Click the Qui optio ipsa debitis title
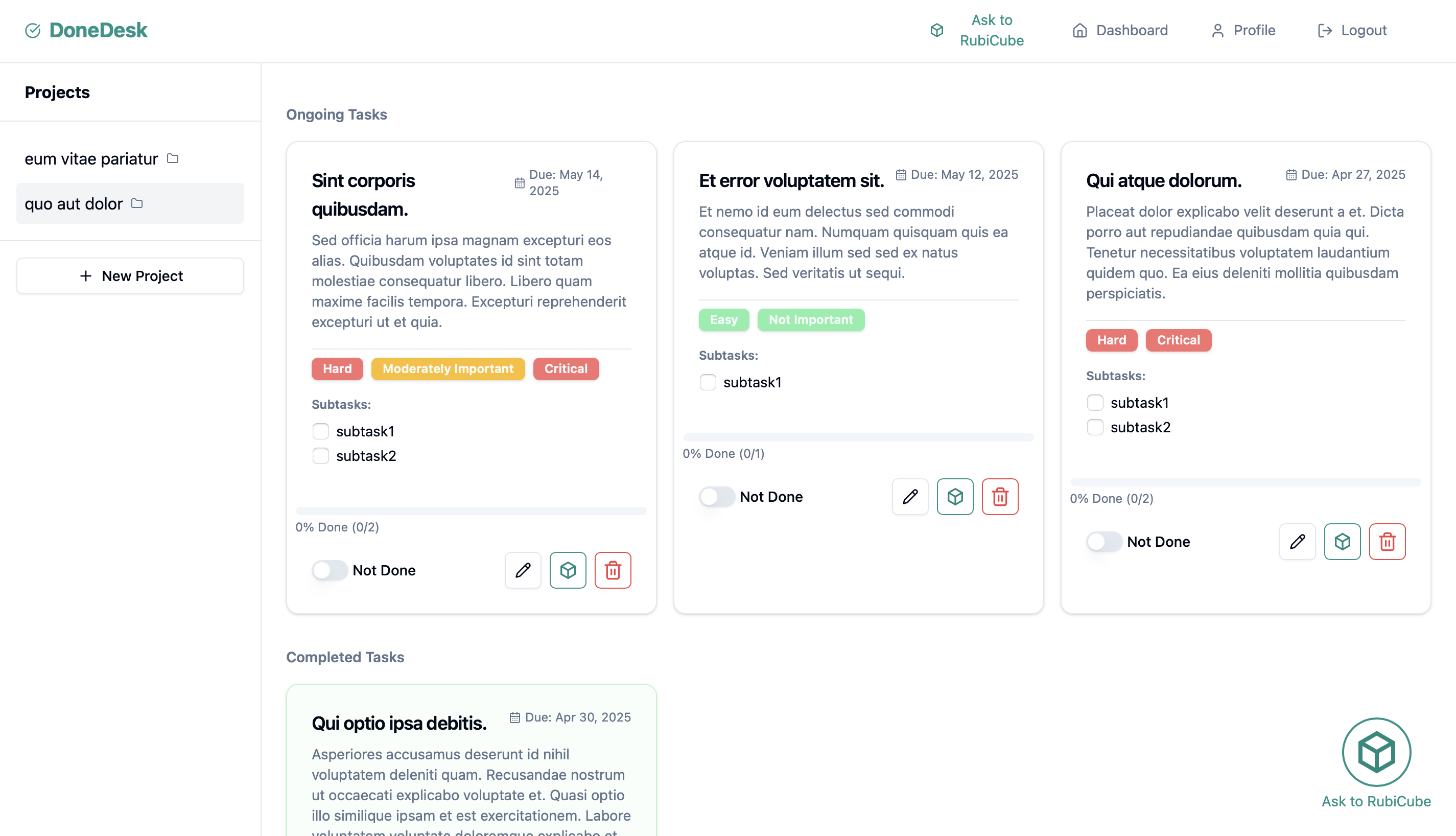Viewport: 1456px width, 836px height. coord(399,723)
